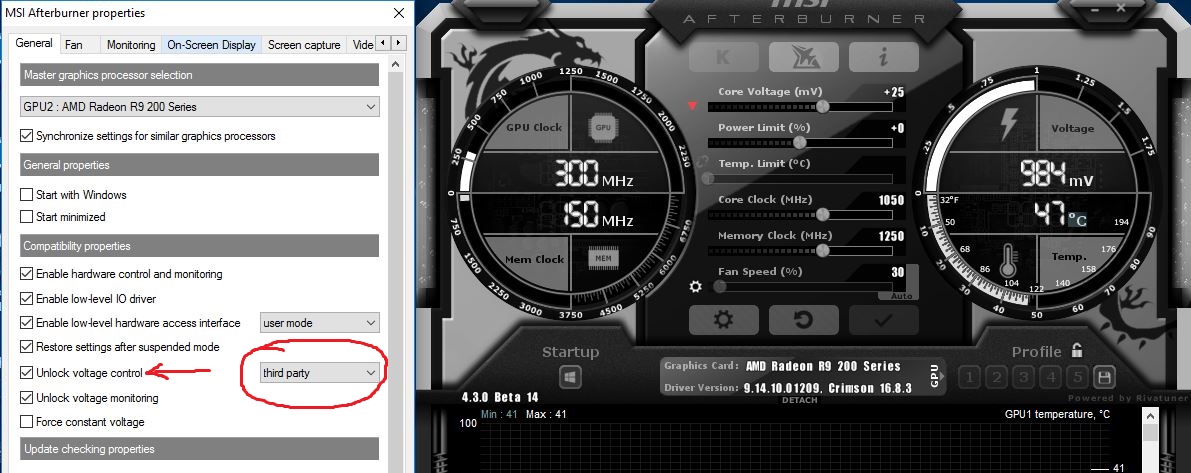
Task: Click the DETACH label below driver version
Action: [800, 400]
